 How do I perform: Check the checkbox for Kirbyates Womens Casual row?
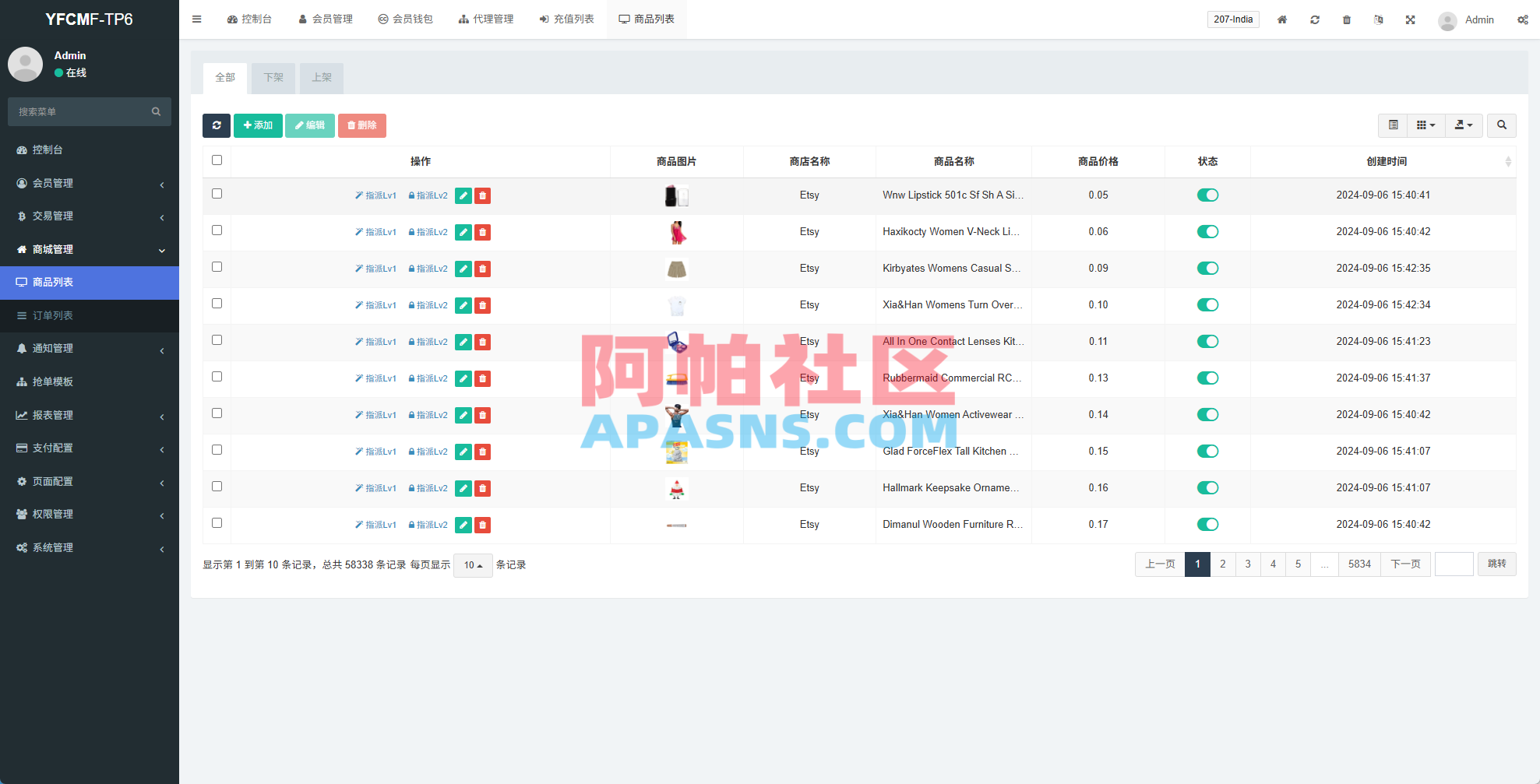[x=217, y=267]
